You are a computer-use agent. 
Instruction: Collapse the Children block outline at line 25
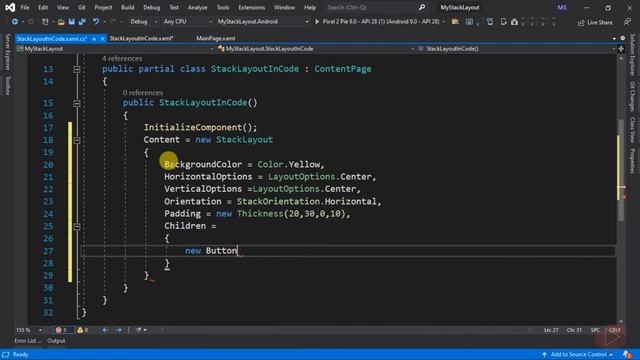[x=77, y=226]
